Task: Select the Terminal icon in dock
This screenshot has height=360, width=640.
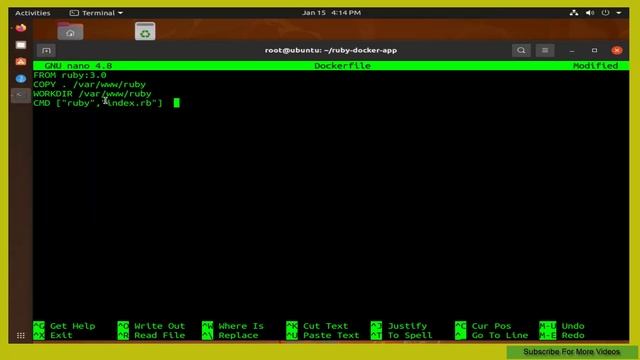Action: pos(20,95)
